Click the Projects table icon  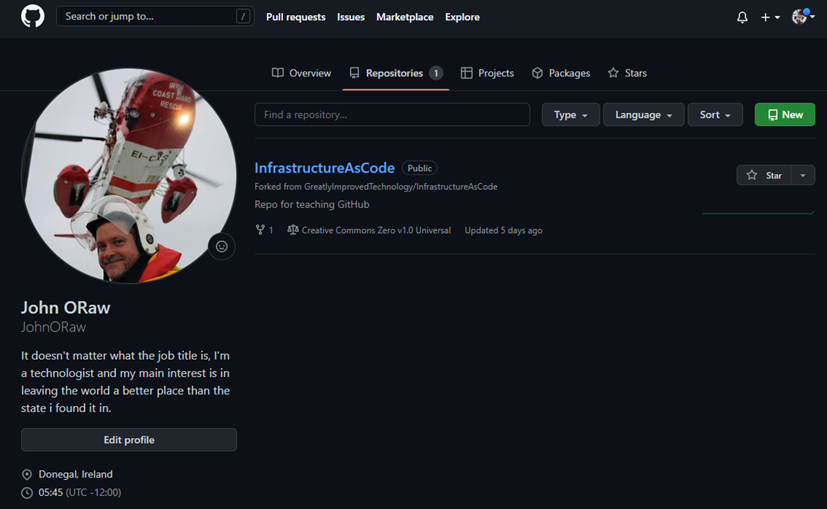click(x=466, y=73)
